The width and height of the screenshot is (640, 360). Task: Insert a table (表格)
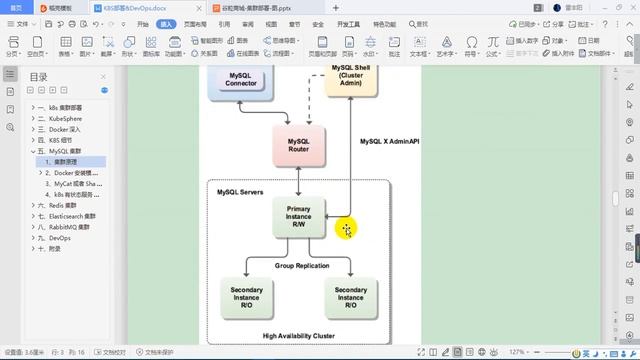pyautogui.click(x=66, y=46)
